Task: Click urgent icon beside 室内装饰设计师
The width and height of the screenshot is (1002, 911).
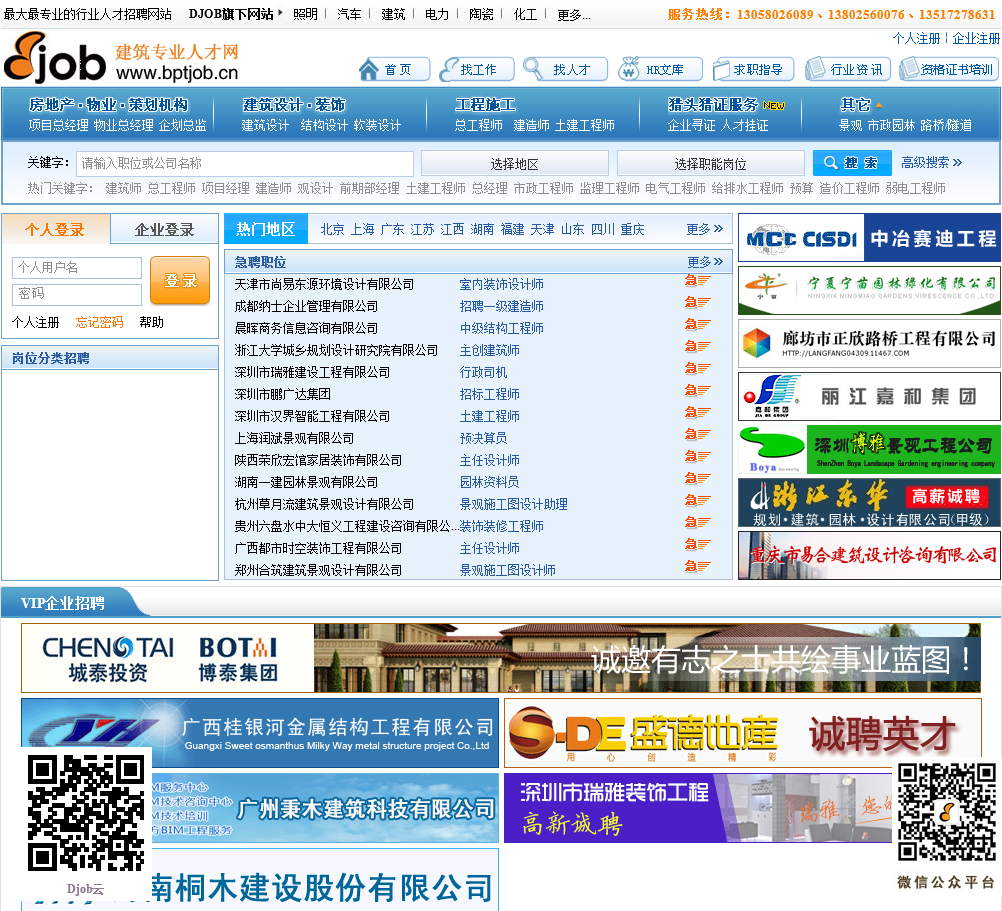Action: click(697, 280)
